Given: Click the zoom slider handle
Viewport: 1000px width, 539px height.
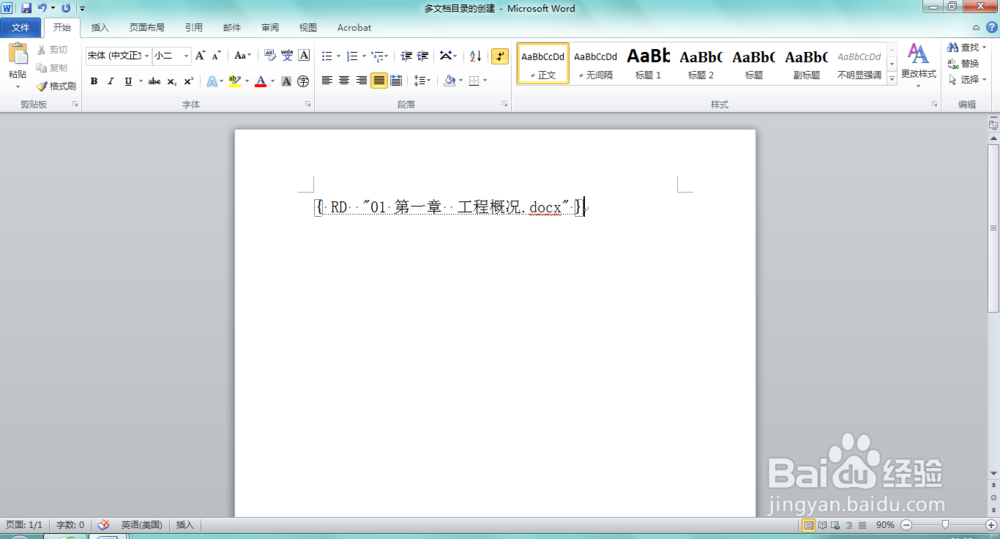Looking at the screenshot, I should [x=945, y=525].
